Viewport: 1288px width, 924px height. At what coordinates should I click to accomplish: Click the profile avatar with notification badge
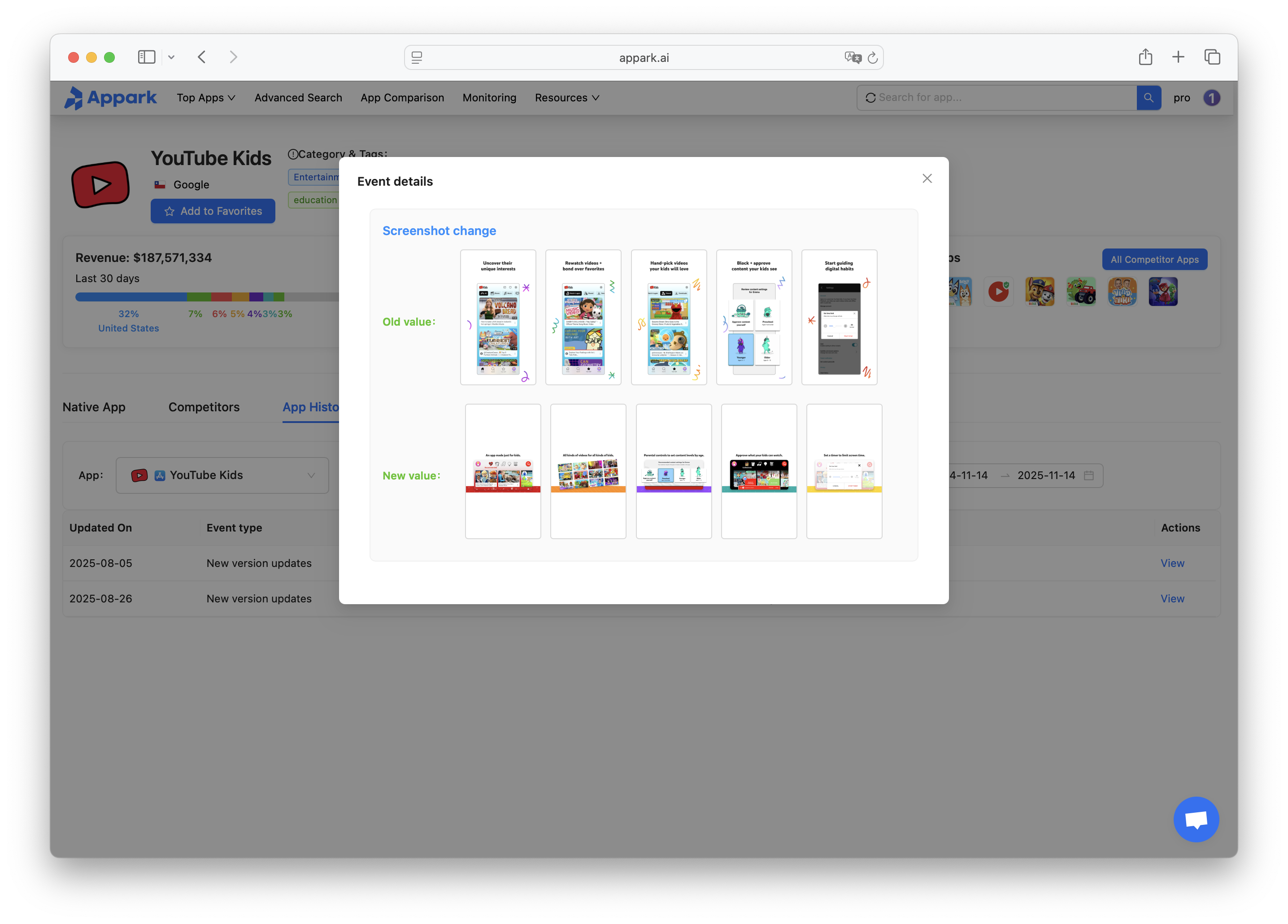1212,97
